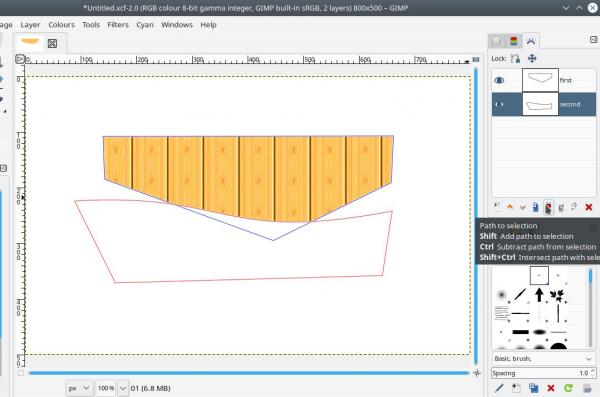The width and height of the screenshot is (600, 397).
Task: Toggle lock path strokes
Action: click(515, 59)
